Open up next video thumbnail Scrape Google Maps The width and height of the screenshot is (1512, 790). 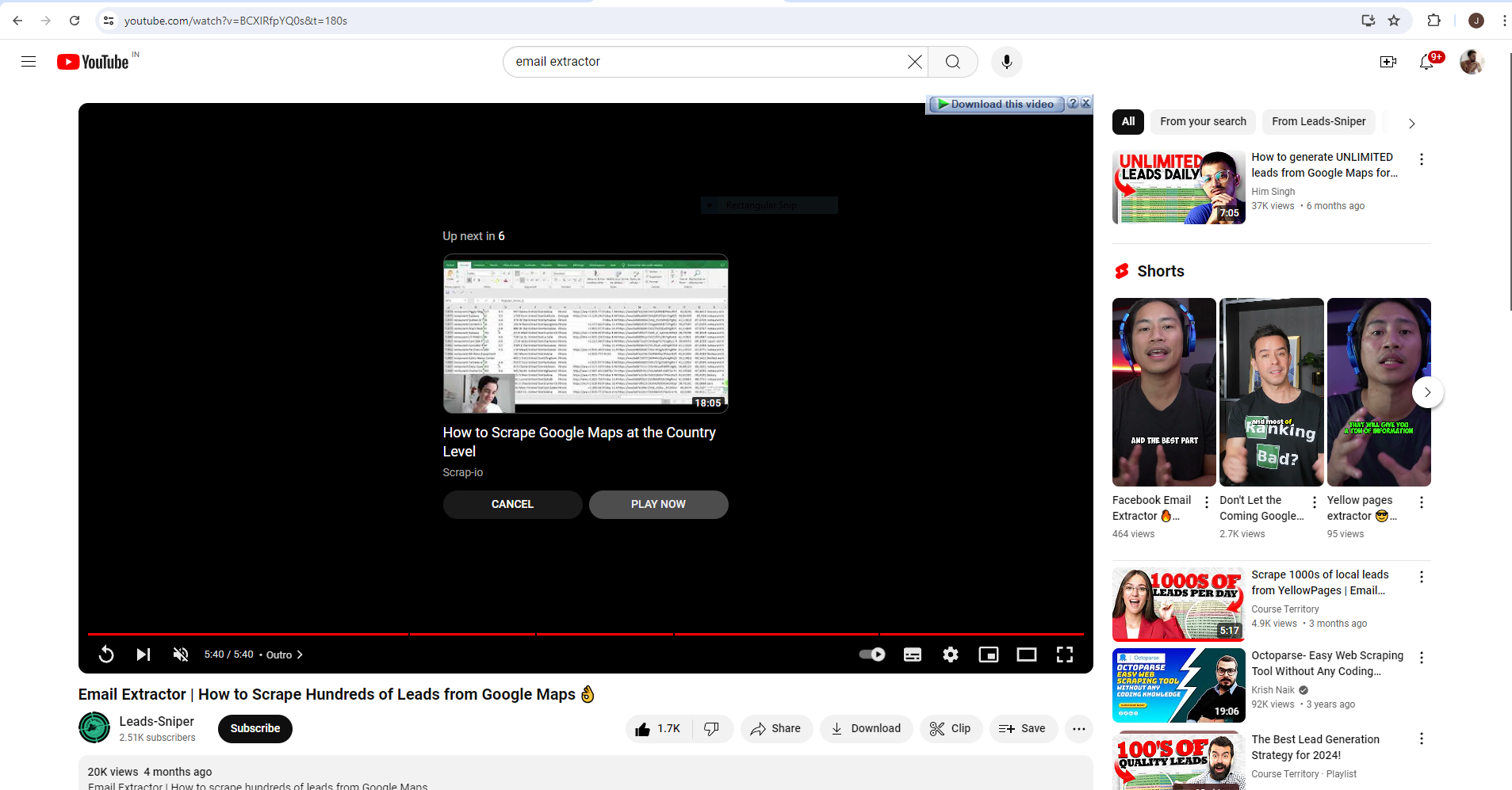click(585, 334)
